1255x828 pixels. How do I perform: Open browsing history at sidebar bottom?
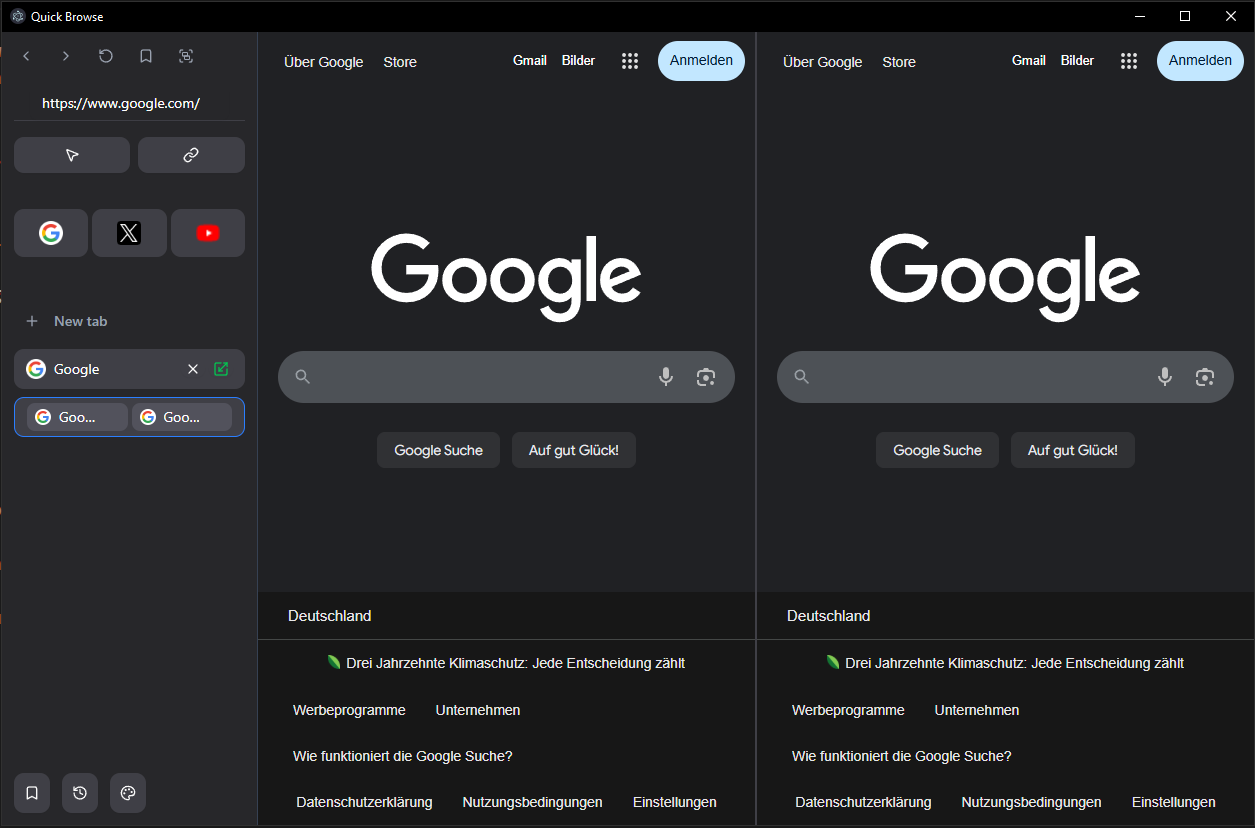point(80,793)
